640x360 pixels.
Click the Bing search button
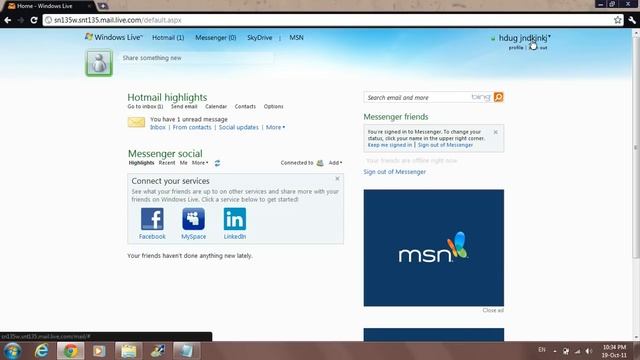pyautogui.click(x=498, y=97)
